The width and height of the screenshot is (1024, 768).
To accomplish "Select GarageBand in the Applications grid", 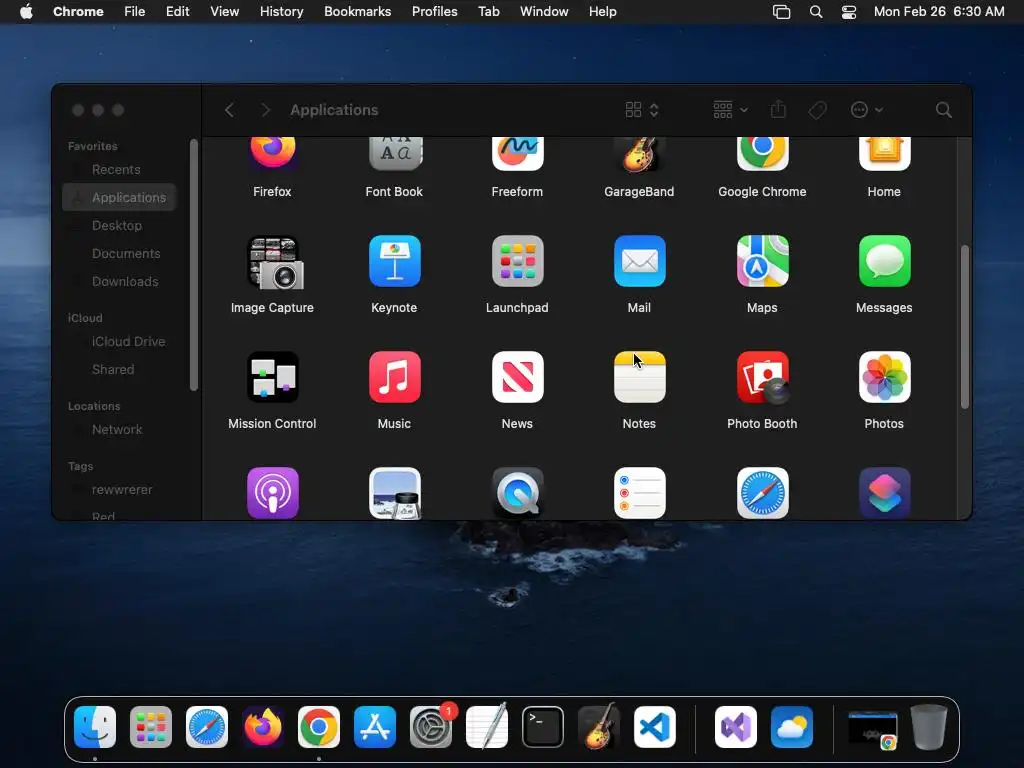I will pyautogui.click(x=639, y=153).
